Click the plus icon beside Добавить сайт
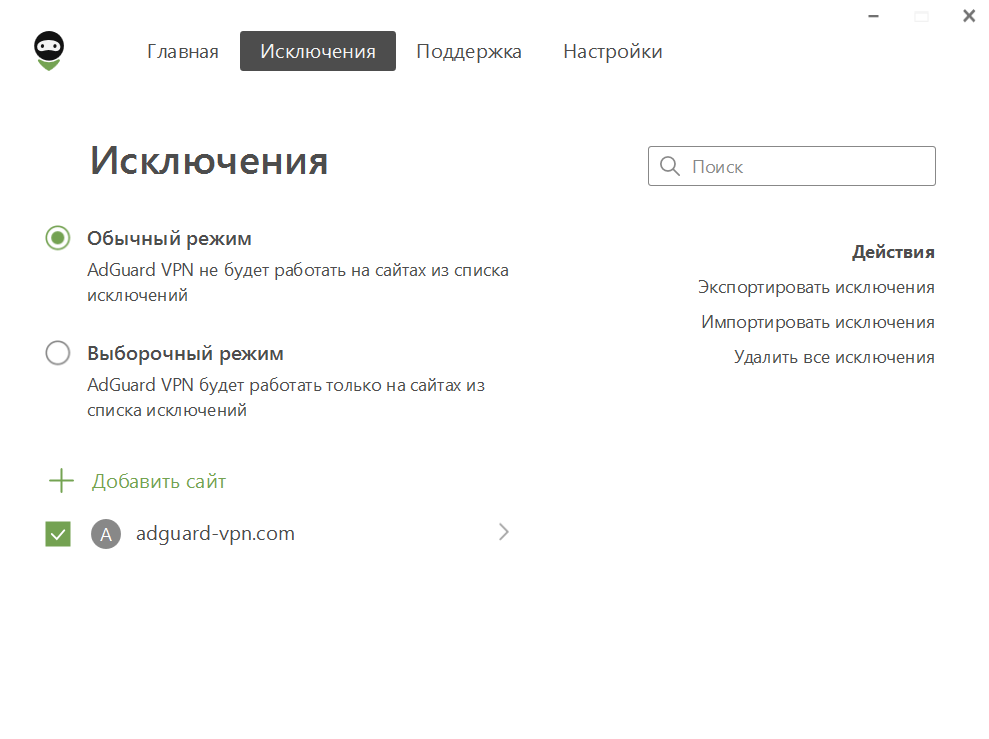 (61, 481)
